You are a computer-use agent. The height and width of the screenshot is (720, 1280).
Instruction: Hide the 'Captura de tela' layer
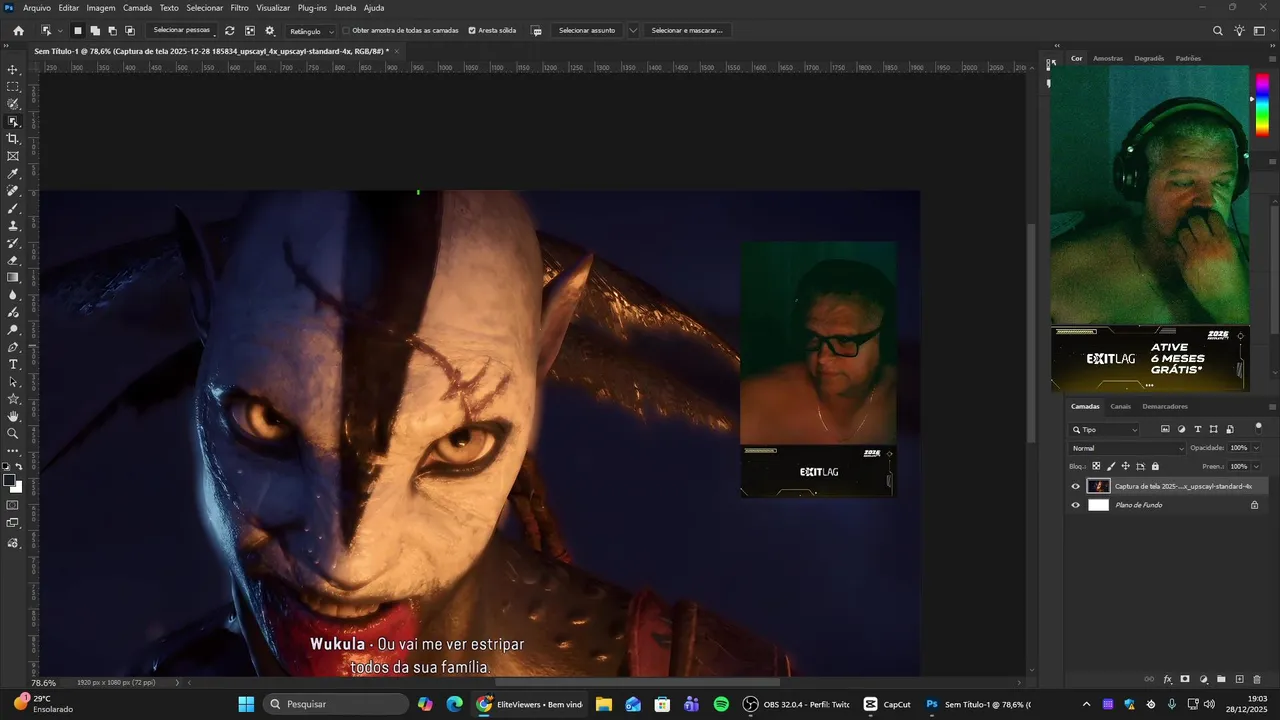point(1076,487)
